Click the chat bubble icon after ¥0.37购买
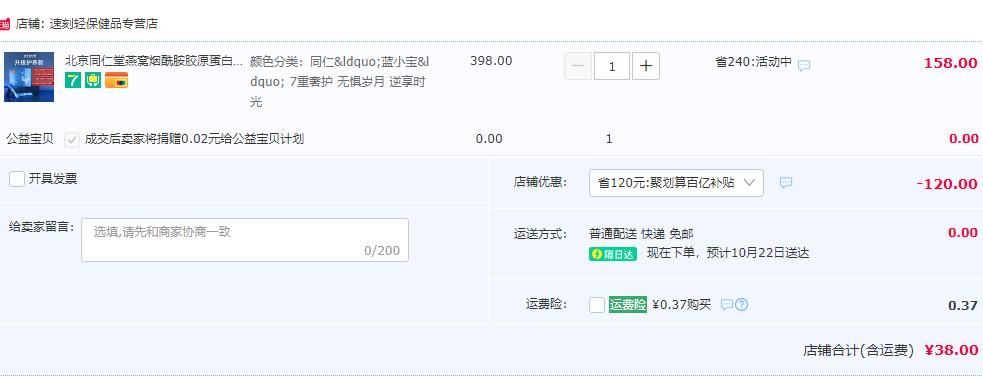This screenshot has height=381, width=983. (x=726, y=305)
